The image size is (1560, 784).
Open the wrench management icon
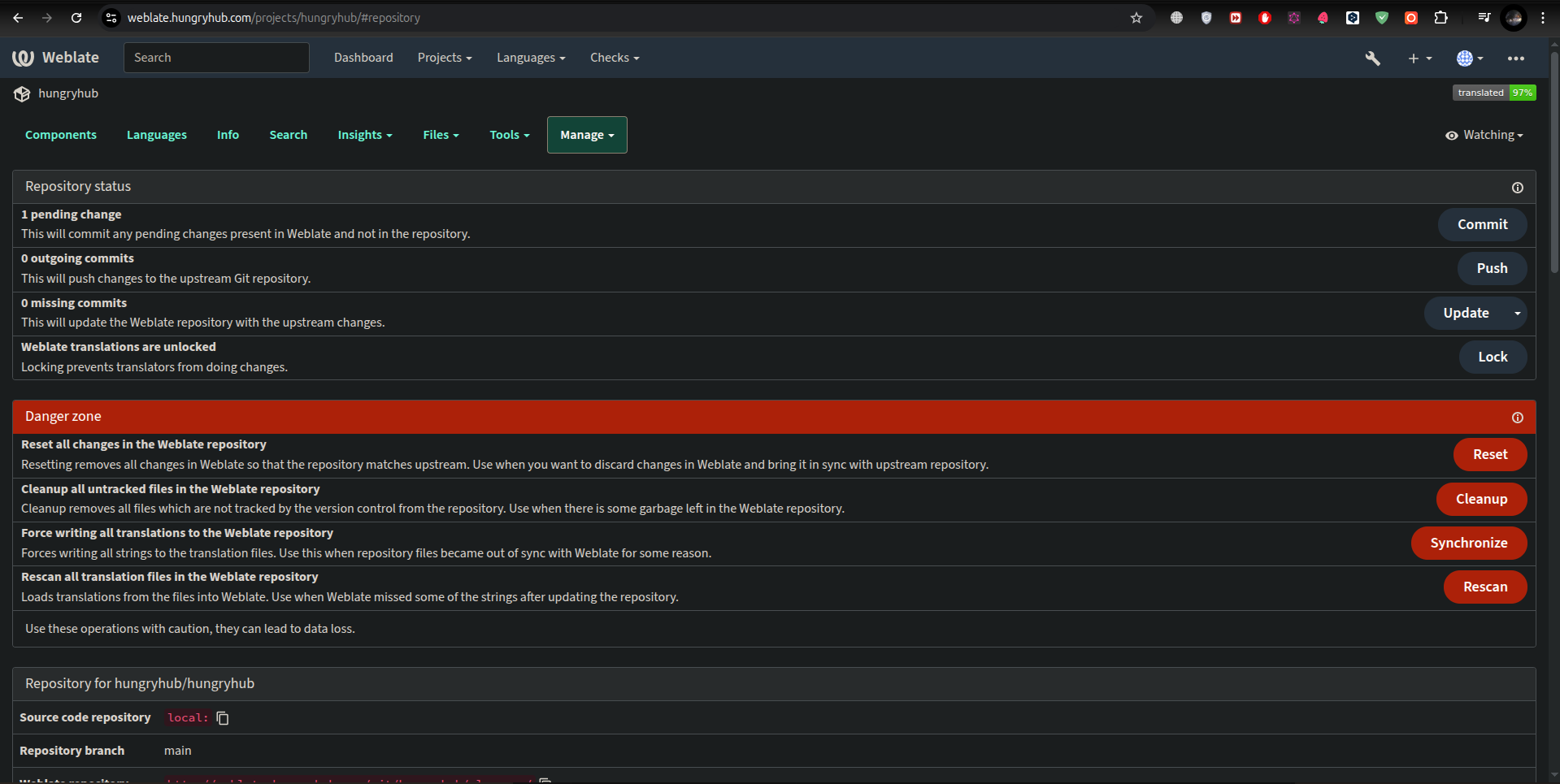1372,58
